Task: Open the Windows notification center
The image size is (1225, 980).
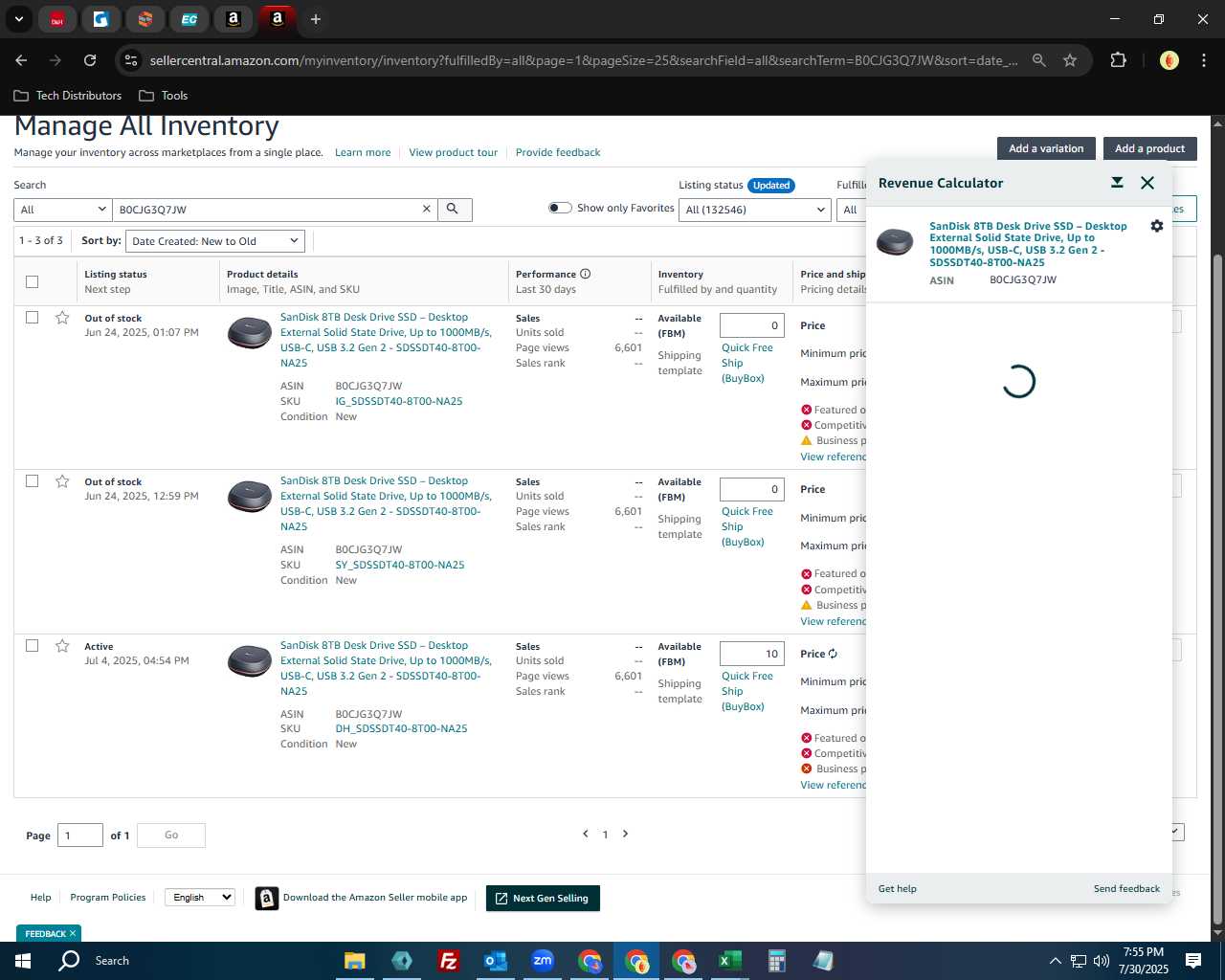Action: (1193, 961)
